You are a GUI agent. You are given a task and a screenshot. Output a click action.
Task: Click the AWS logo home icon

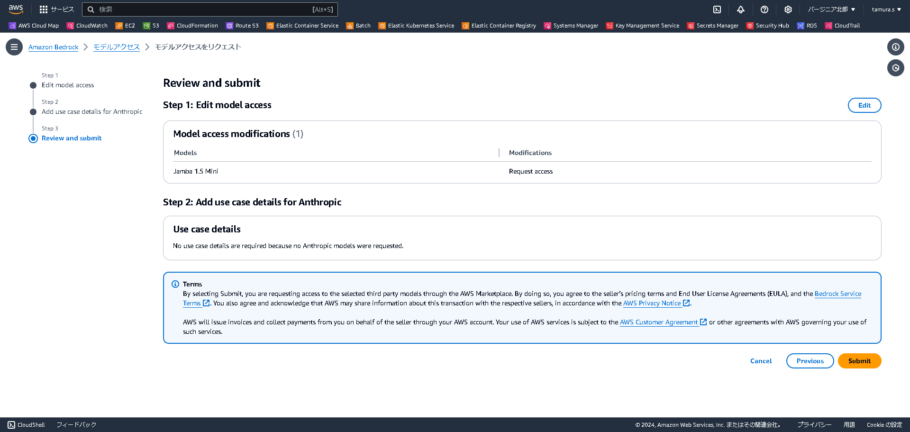[x=16, y=9]
